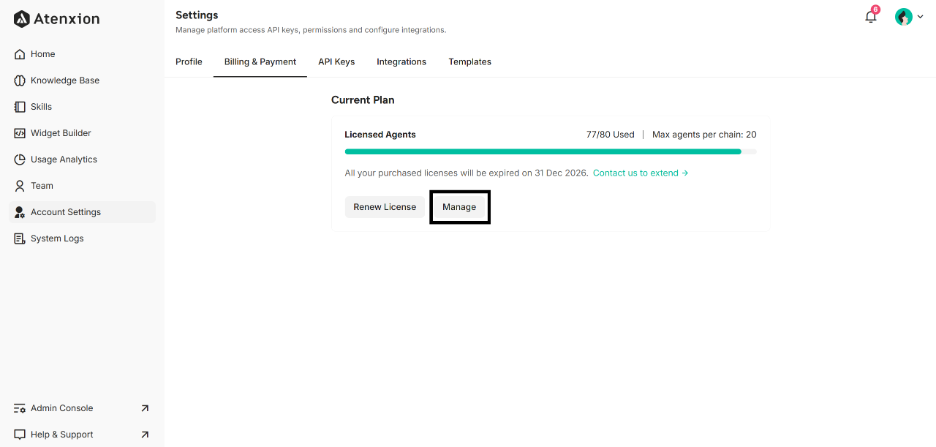
Task: Switch to the Profile tab
Action: 189,62
